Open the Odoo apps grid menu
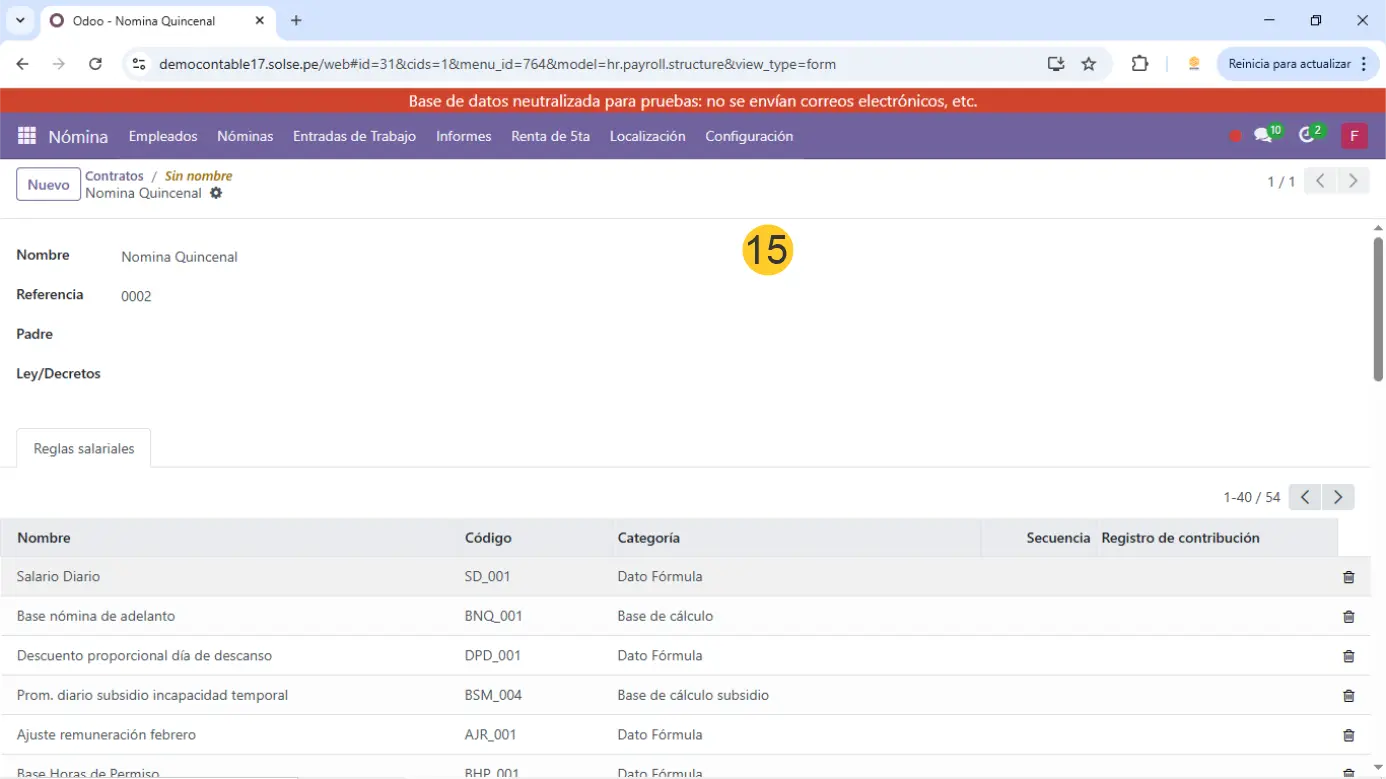Image resolution: width=1386 pixels, height=779 pixels. pyautogui.click(x=27, y=136)
